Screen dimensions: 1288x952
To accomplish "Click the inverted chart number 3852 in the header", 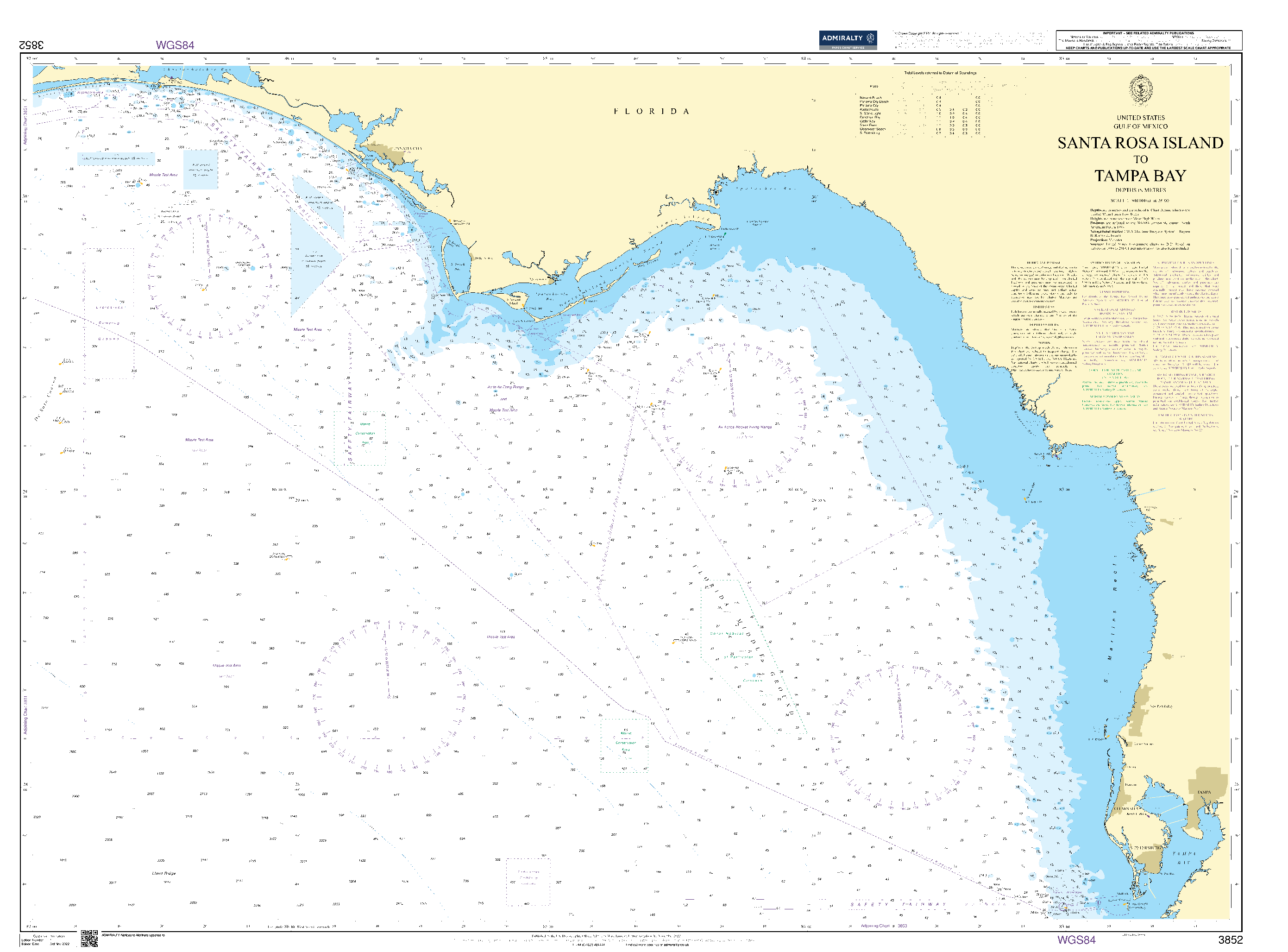I will point(31,45).
